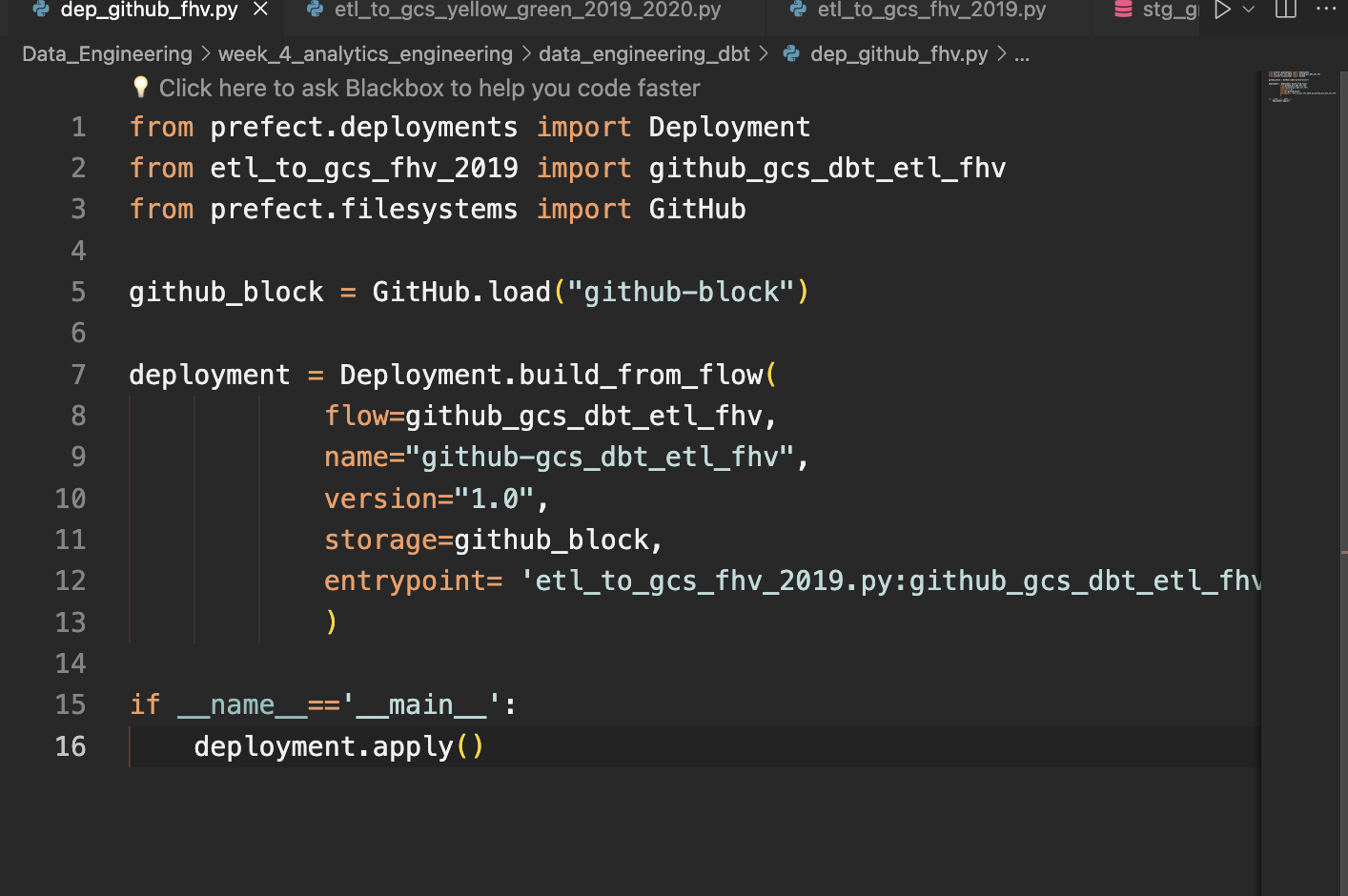Click the 'entrypoint=' parameter
1348x896 pixels.
(x=414, y=581)
